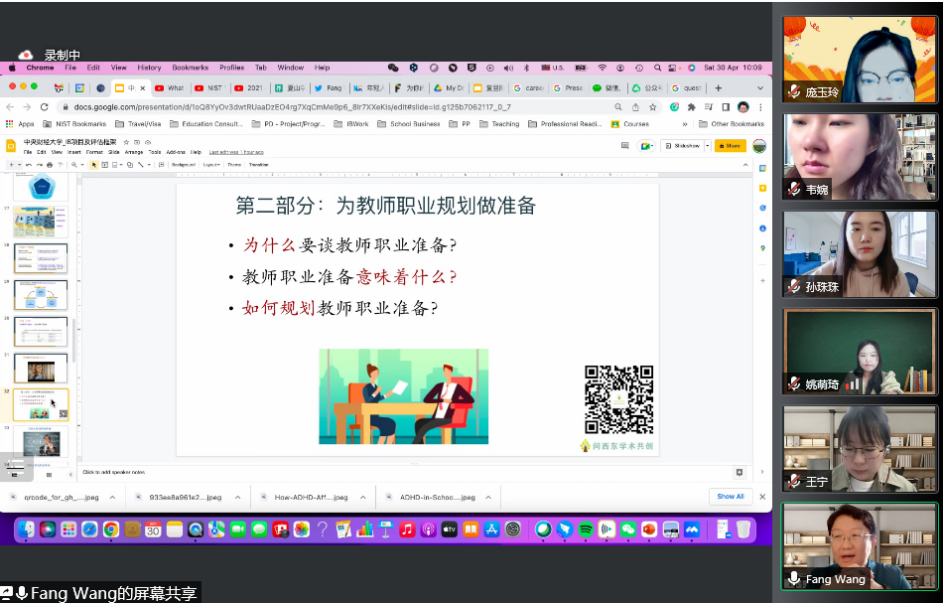The width and height of the screenshot is (943, 603).
Task: Open the Google Calendar side panel icon
Action: coord(761,166)
